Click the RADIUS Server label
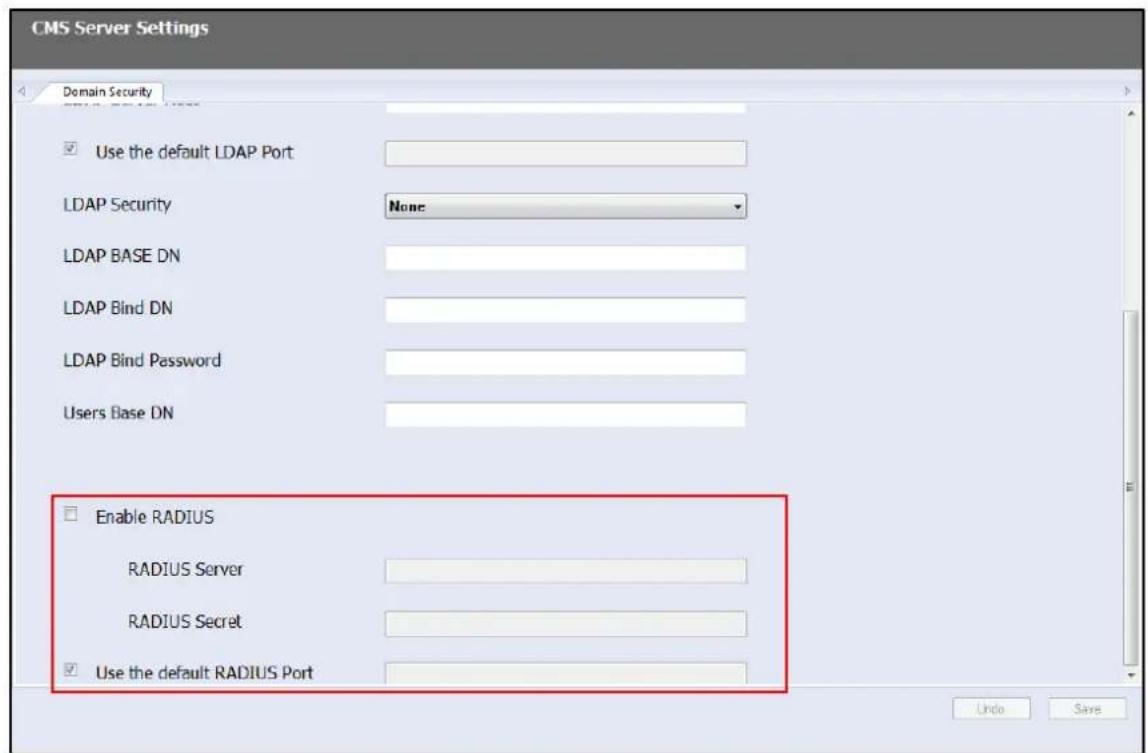 [185, 569]
